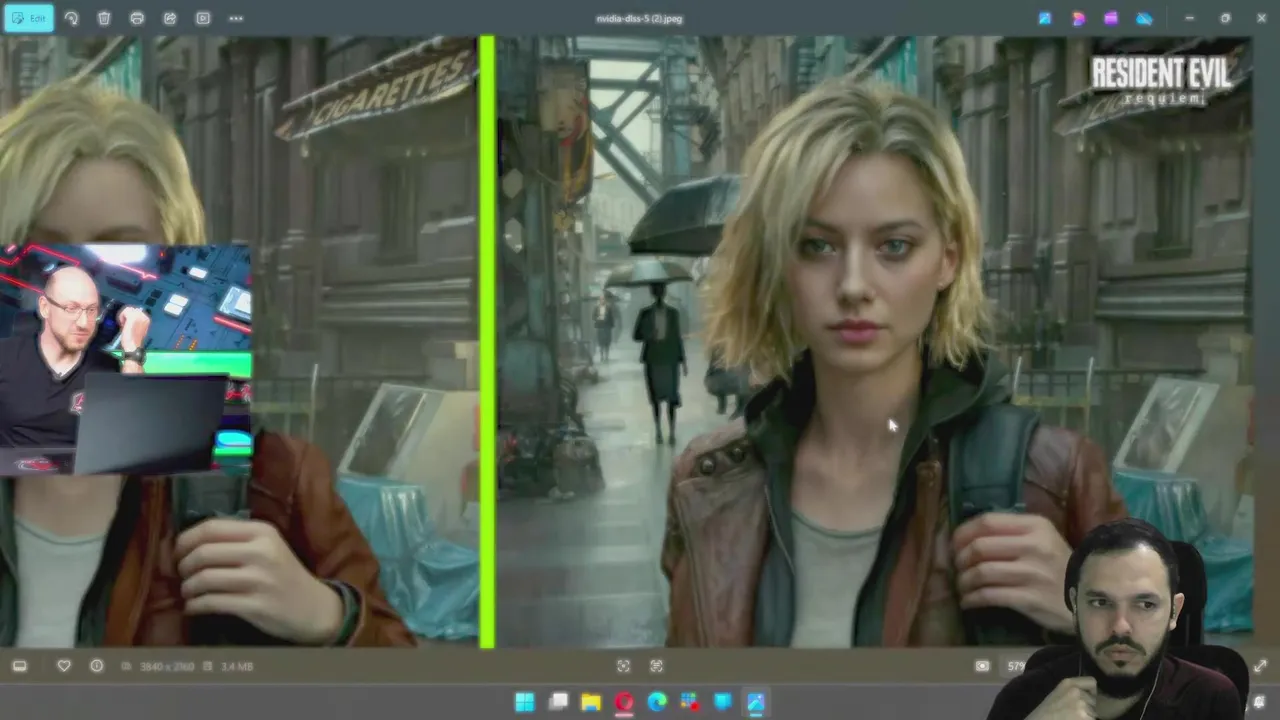
Task: Launch Microsoft Edge from the taskbar
Action: [x=657, y=702]
